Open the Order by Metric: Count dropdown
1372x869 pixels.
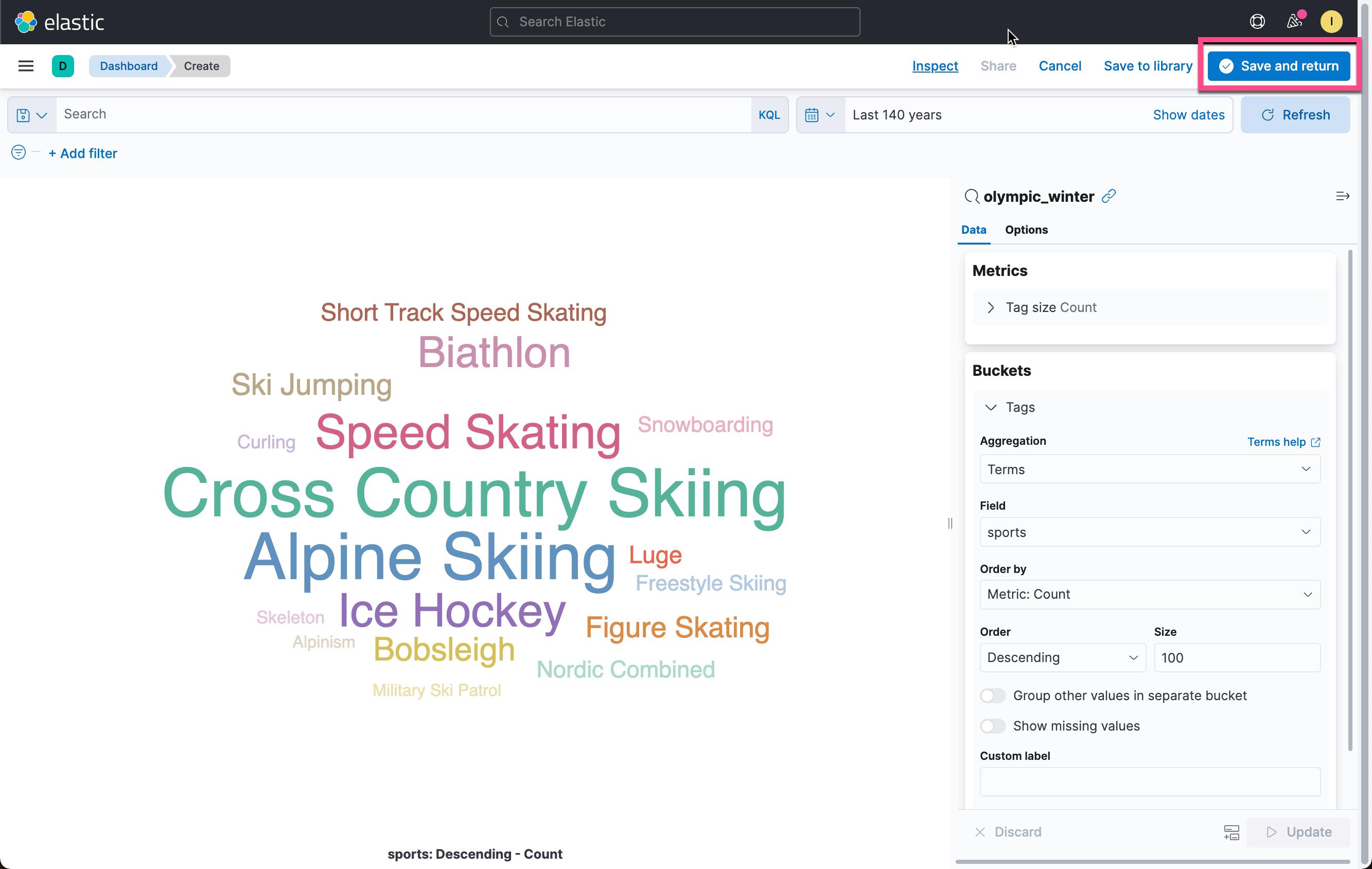[1150, 594]
